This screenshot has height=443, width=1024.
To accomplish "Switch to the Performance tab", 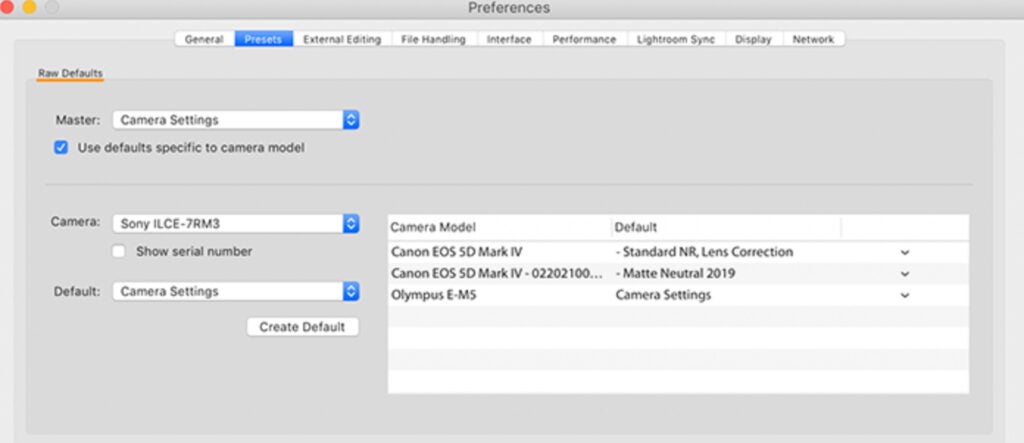I will 584,39.
